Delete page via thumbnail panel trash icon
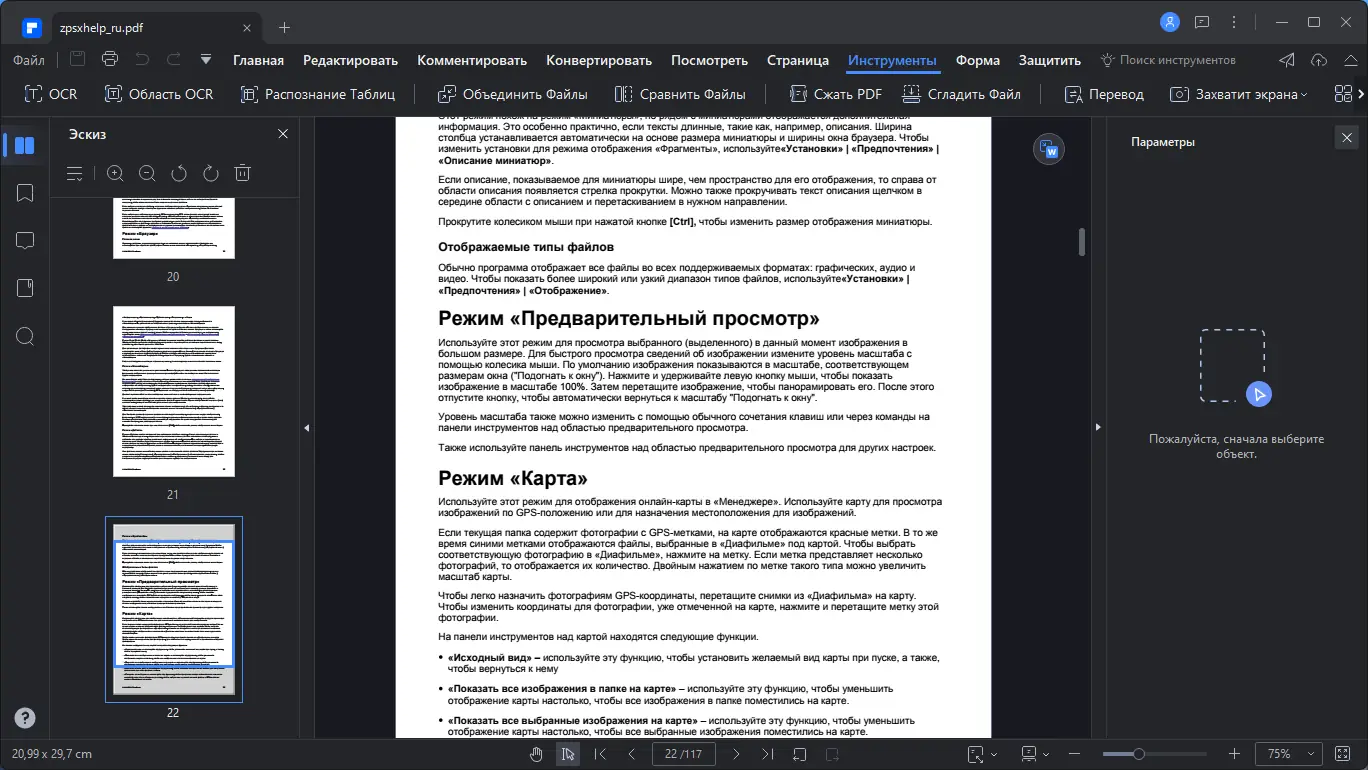 [x=242, y=172]
